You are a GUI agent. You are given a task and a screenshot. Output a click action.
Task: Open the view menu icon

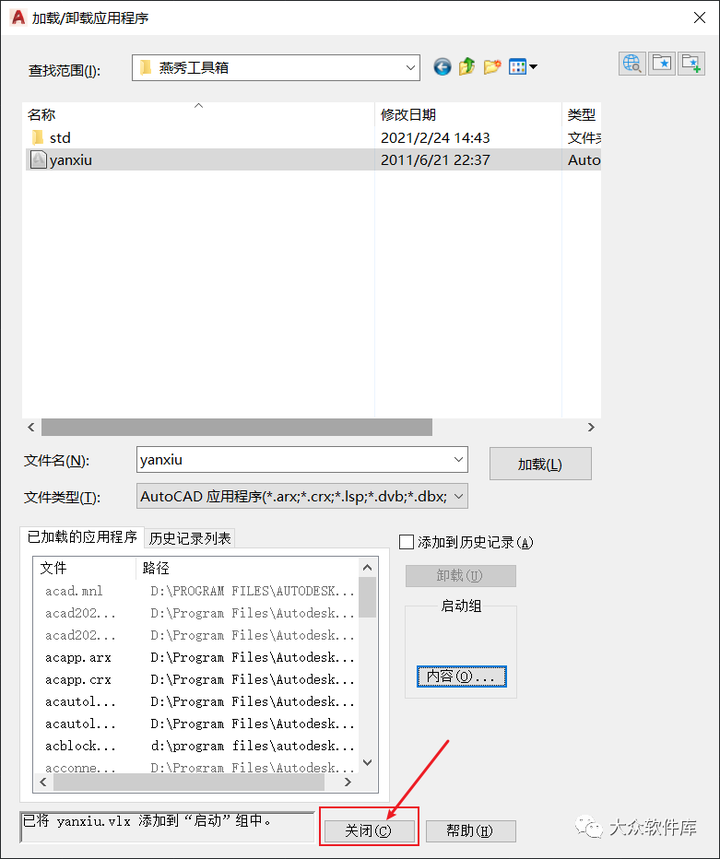coord(523,67)
